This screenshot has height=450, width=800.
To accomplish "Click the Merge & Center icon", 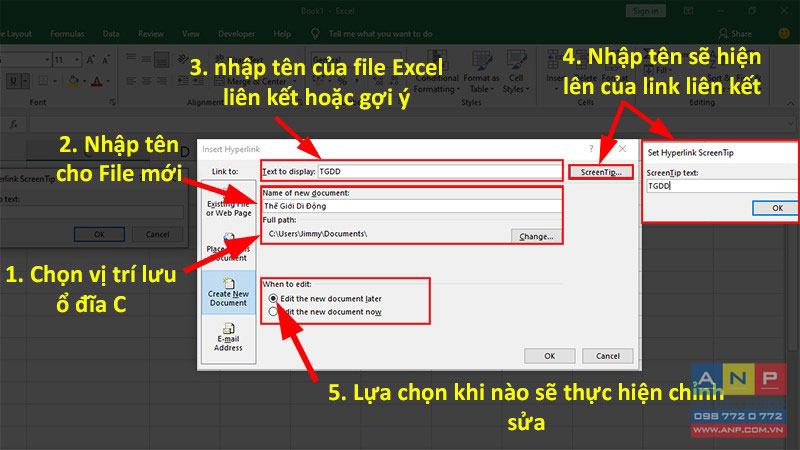I will (x=219, y=81).
